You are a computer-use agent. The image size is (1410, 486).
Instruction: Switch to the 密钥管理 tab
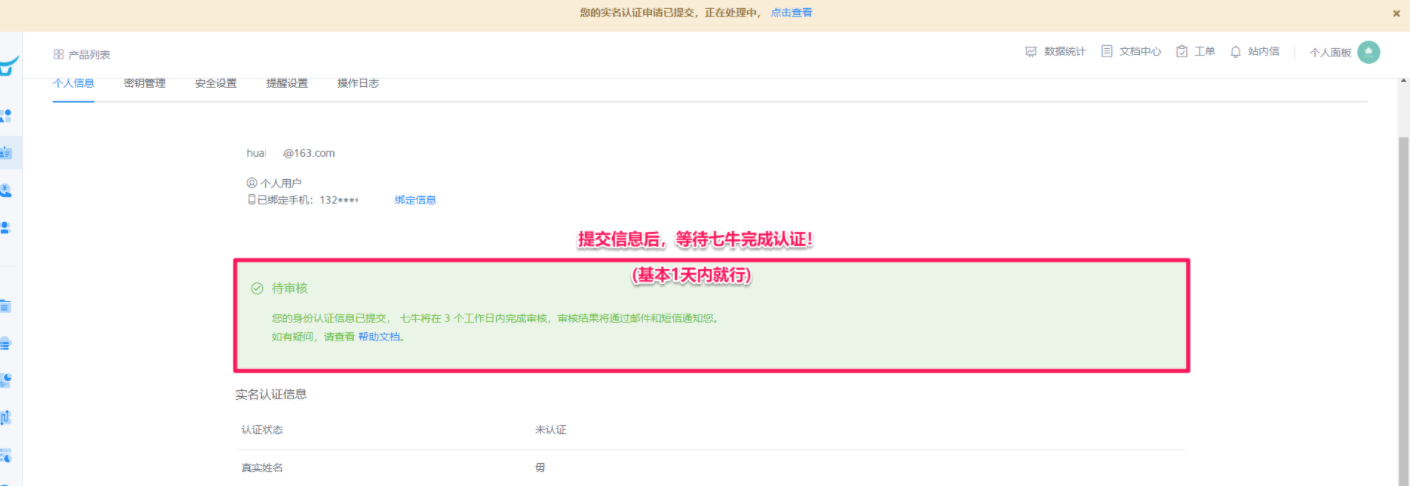pos(144,83)
